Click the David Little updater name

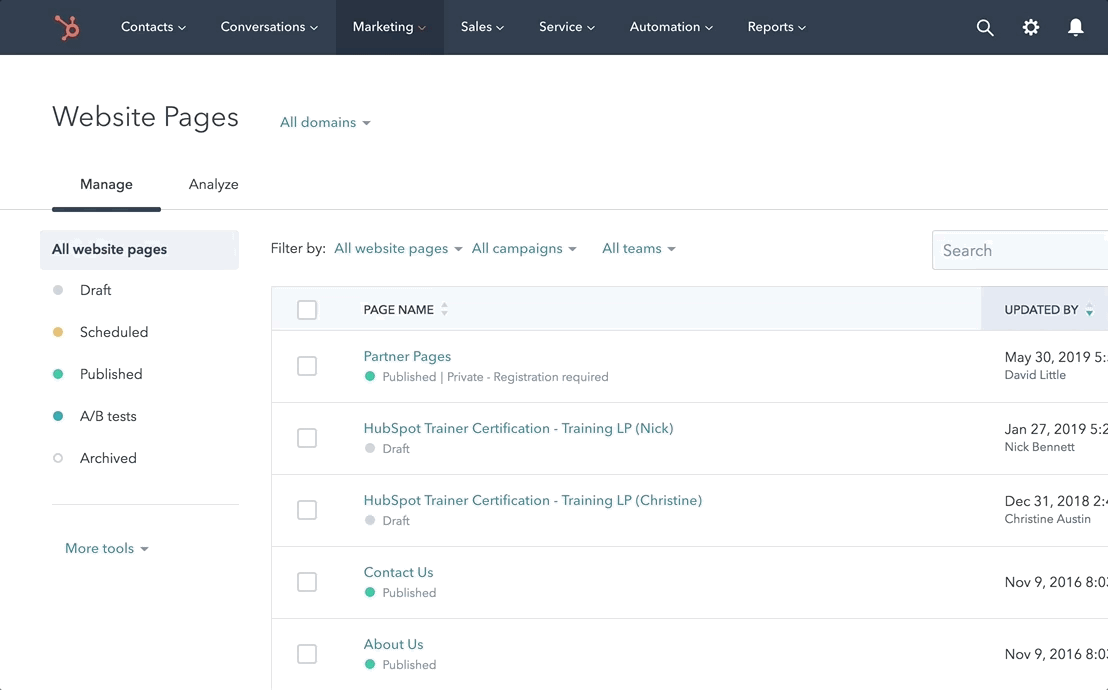coord(1035,375)
